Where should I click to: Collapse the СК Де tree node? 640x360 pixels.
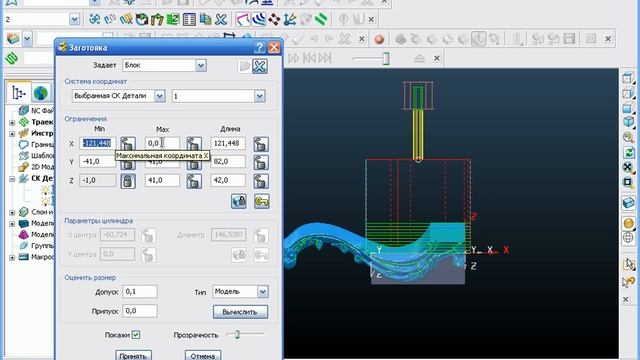(x=12, y=178)
